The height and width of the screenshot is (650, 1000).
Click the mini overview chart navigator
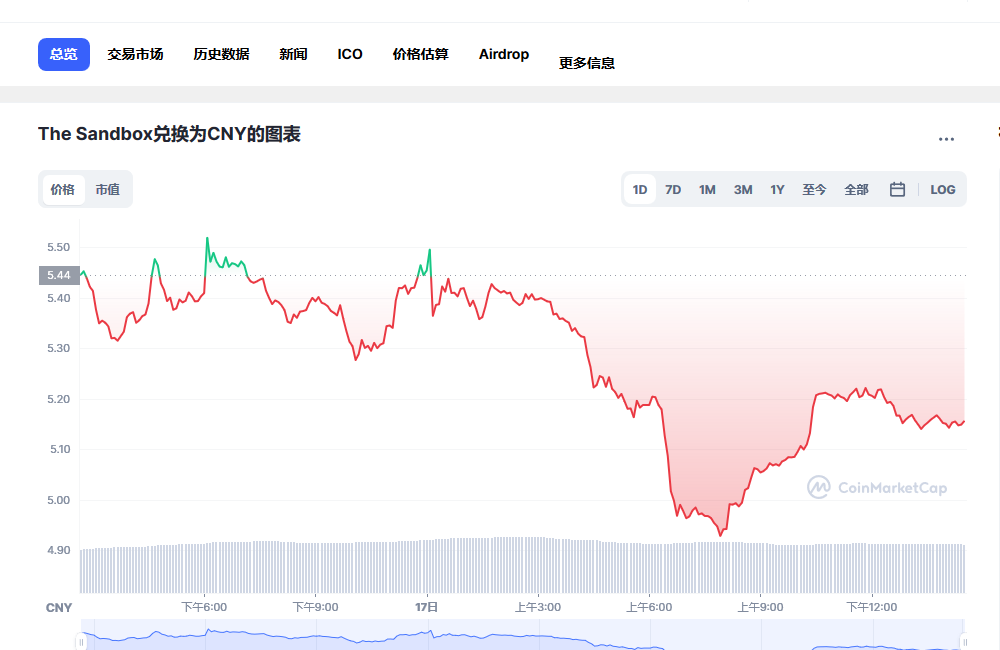(x=522, y=635)
